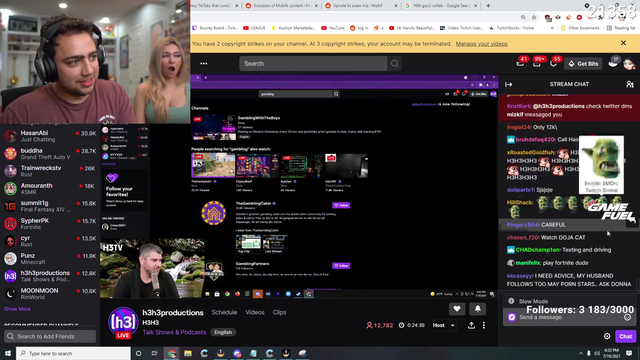Click Search to Add Friends field
Screen dimensions: 640x360
pos(50,336)
